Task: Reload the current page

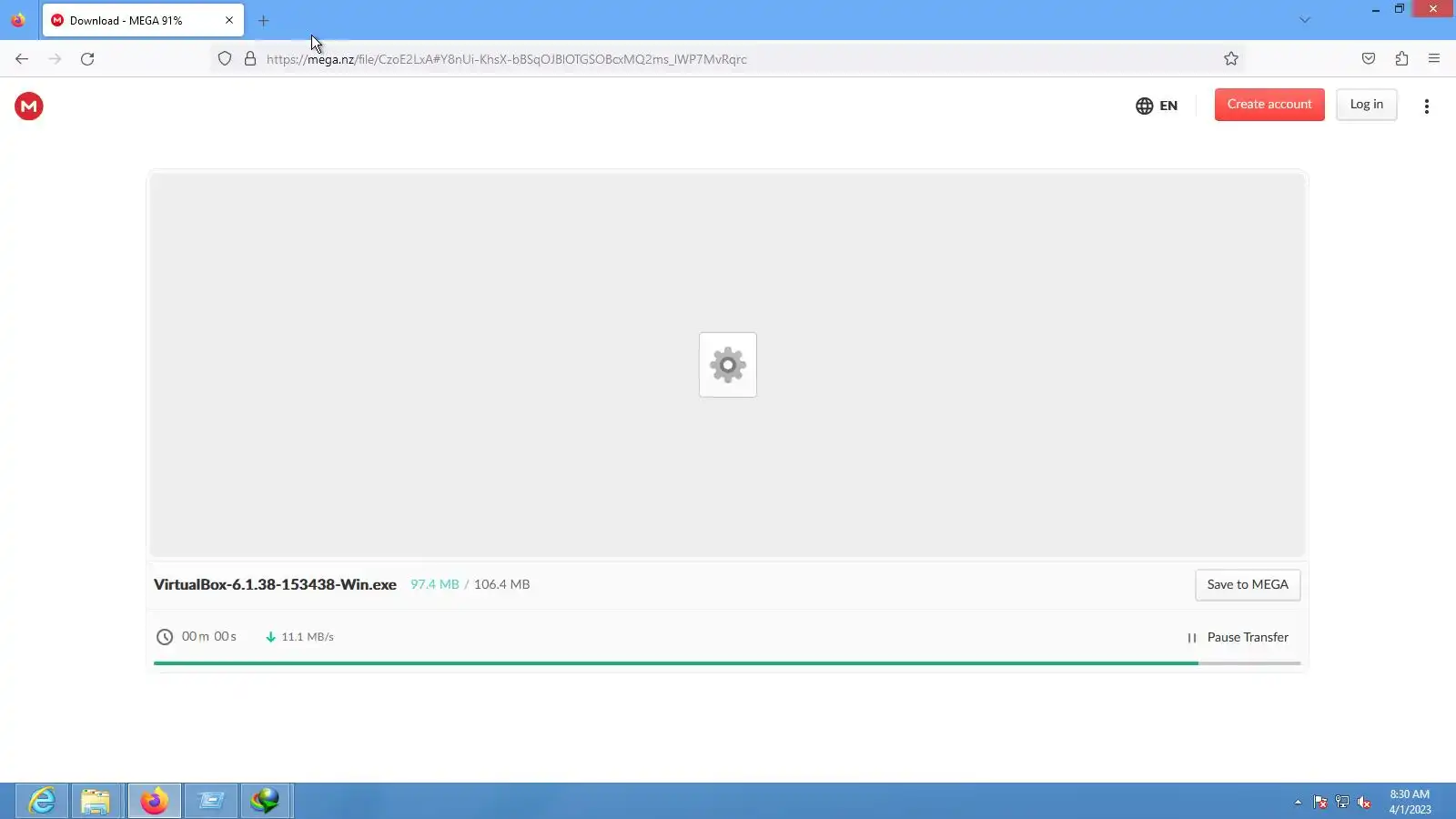Action: pos(87,59)
